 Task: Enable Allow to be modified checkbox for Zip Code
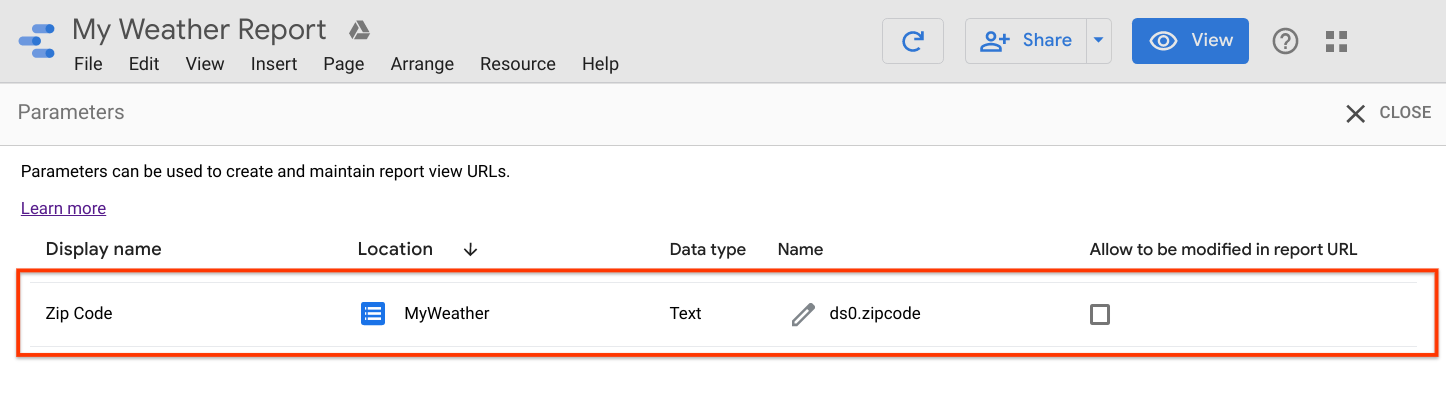point(1100,315)
